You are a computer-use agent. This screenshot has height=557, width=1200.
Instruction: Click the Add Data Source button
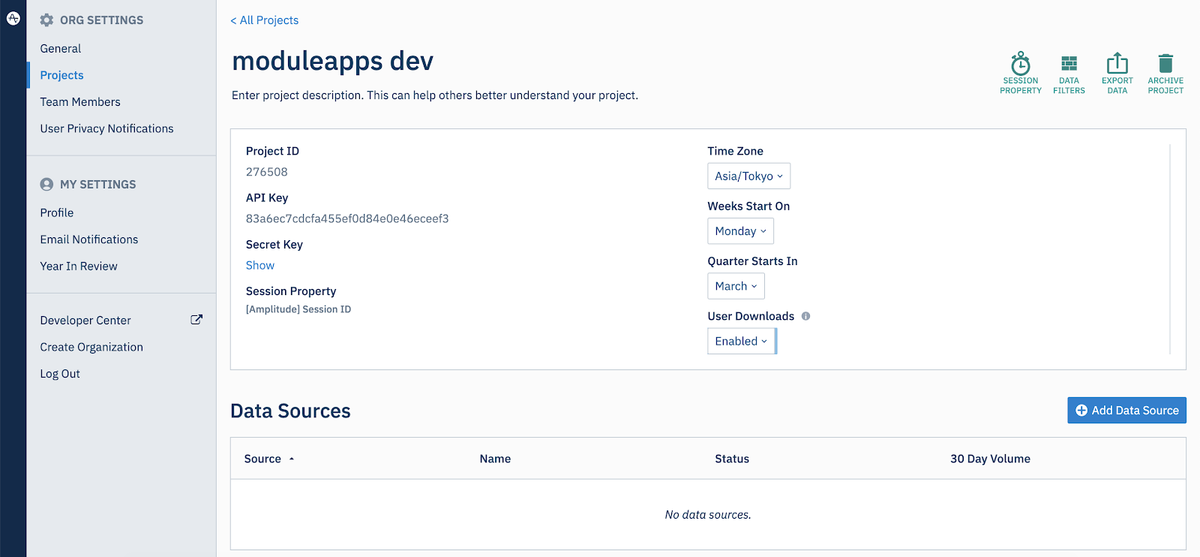1127,410
